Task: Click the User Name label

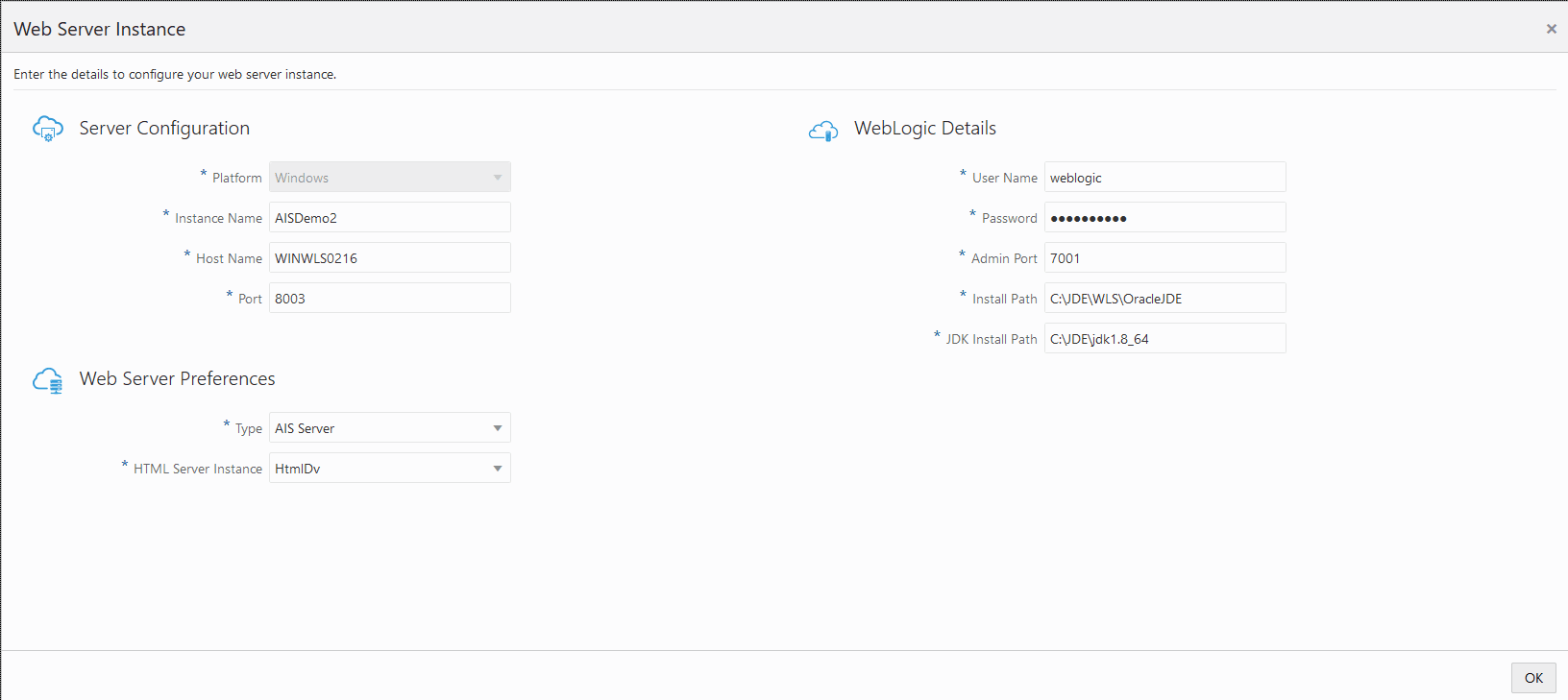Action: pos(1005,178)
